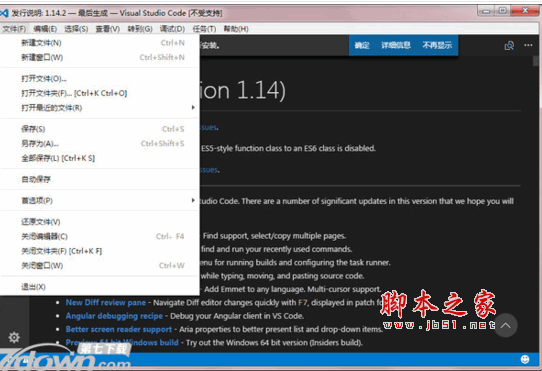Image resolution: width=542 pixels, height=371 pixels.
Task: Select 关闭文件夹(F) menu entry
Action: 100,251
